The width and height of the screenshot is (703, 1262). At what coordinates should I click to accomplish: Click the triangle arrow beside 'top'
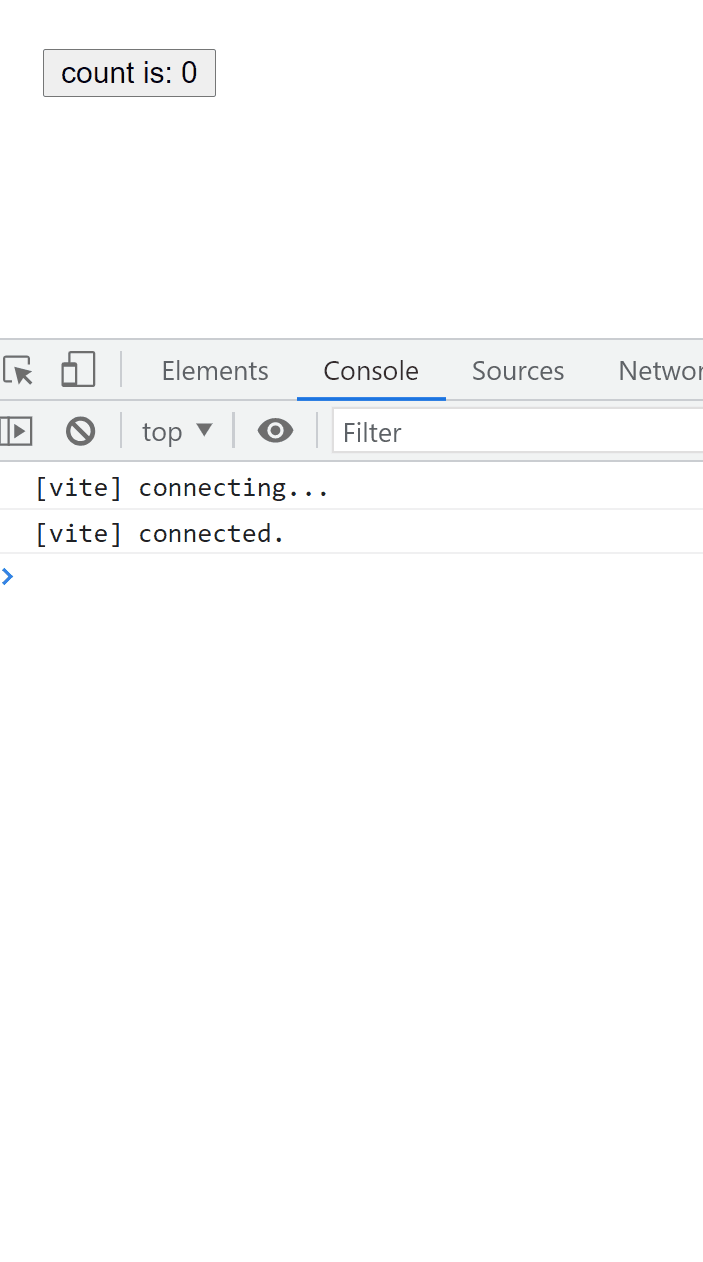click(x=204, y=430)
